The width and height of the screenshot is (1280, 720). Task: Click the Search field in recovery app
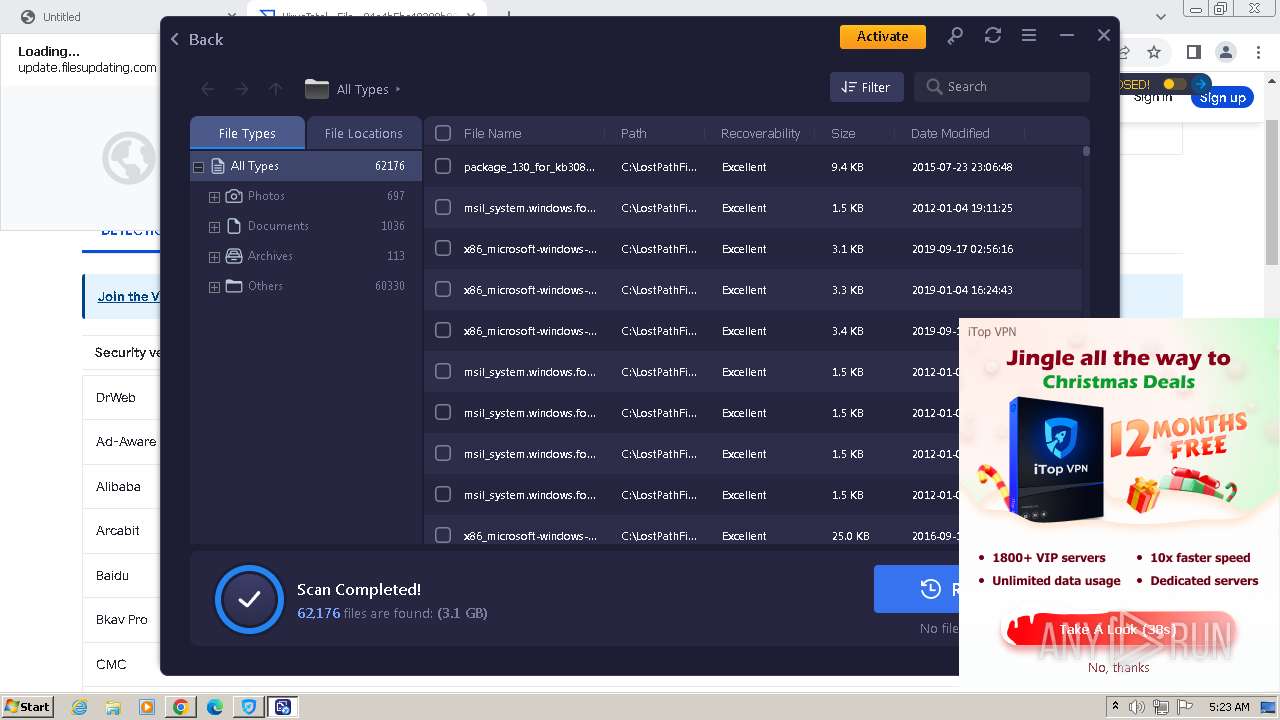[1002, 87]
